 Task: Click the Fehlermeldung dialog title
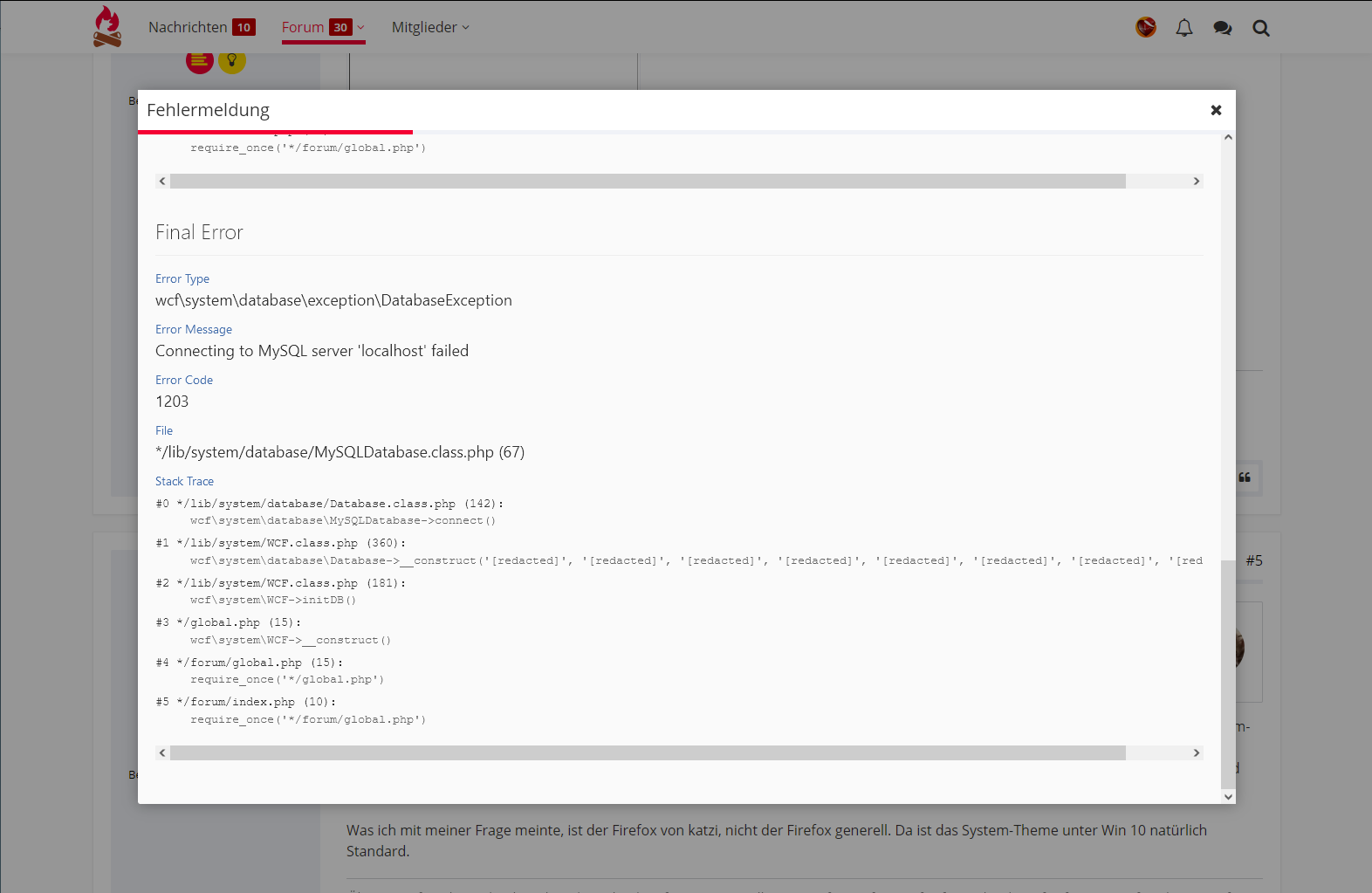coord(208,110)
